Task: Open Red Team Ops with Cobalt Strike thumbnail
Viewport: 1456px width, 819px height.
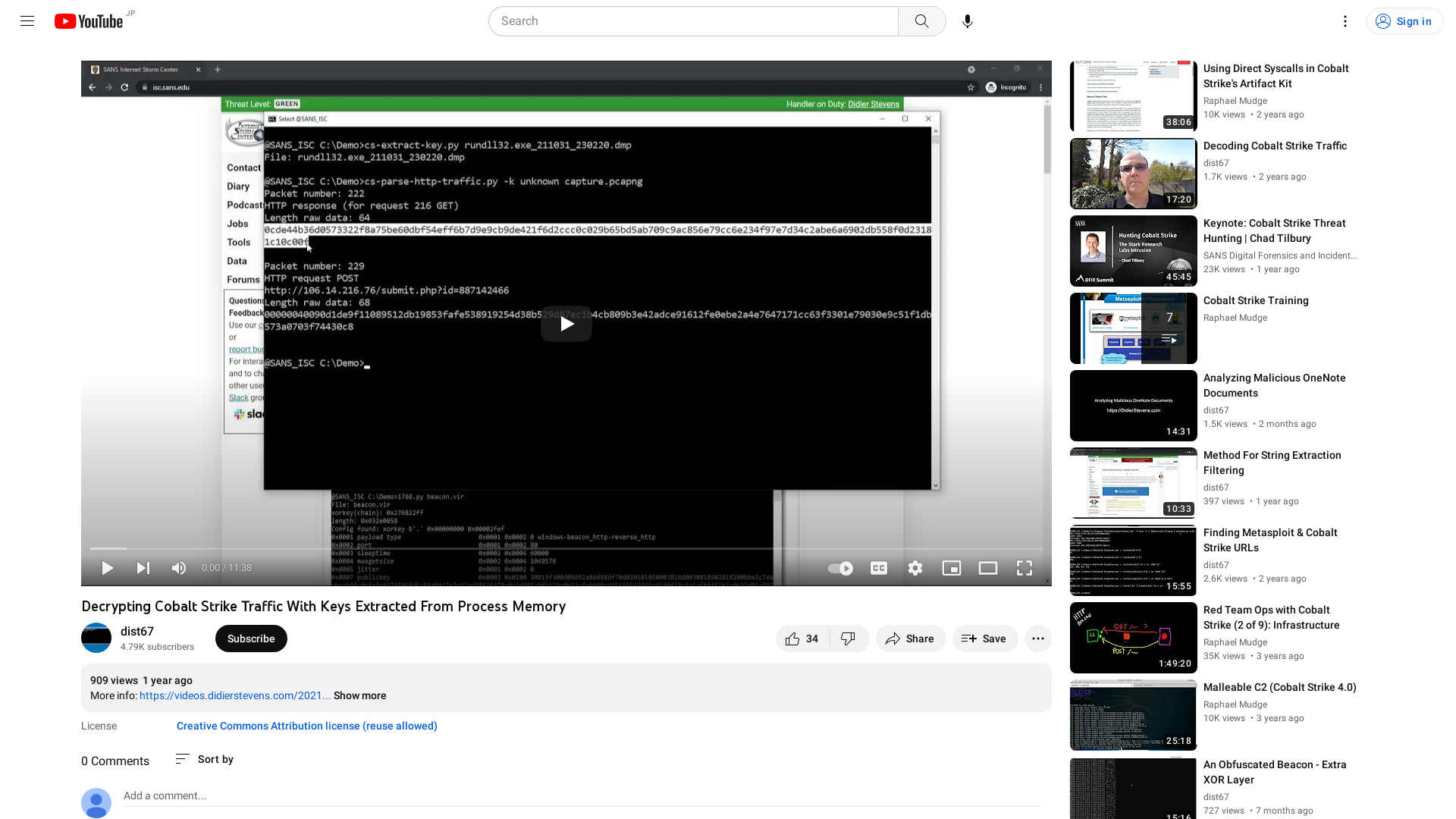Action: pyautogui.click(x=1134, y=638)
